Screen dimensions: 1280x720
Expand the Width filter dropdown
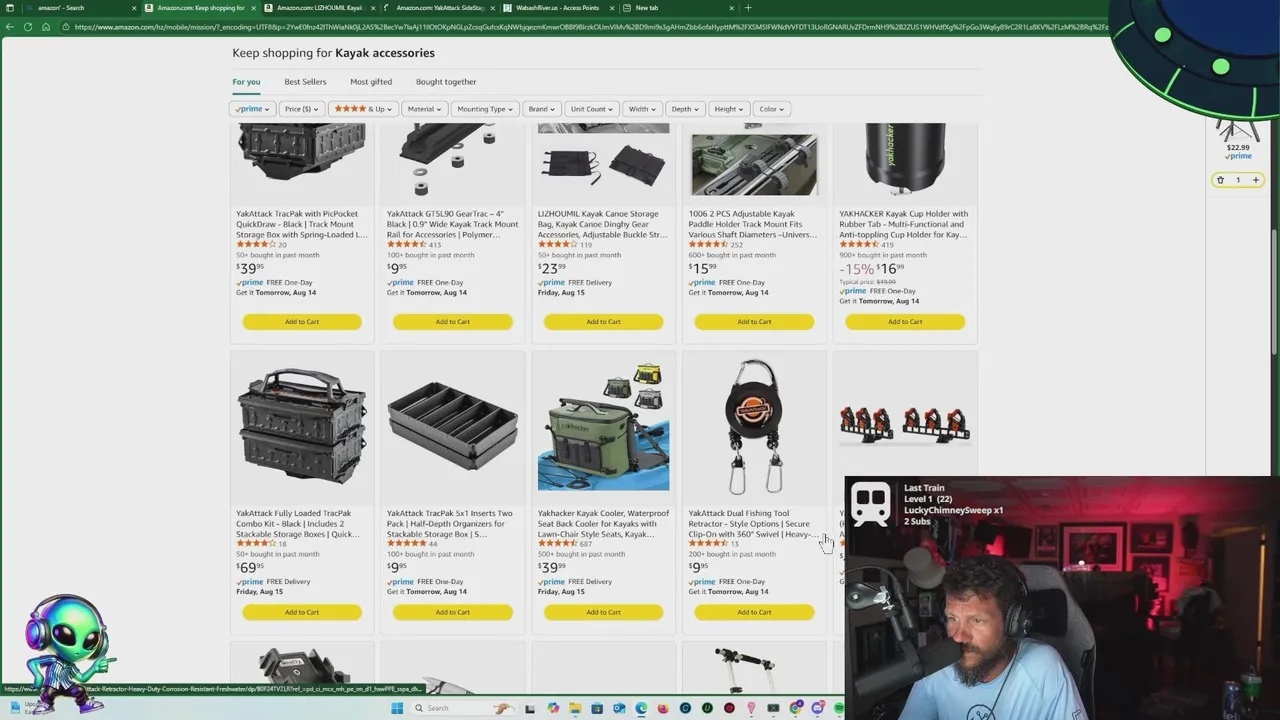642,109
